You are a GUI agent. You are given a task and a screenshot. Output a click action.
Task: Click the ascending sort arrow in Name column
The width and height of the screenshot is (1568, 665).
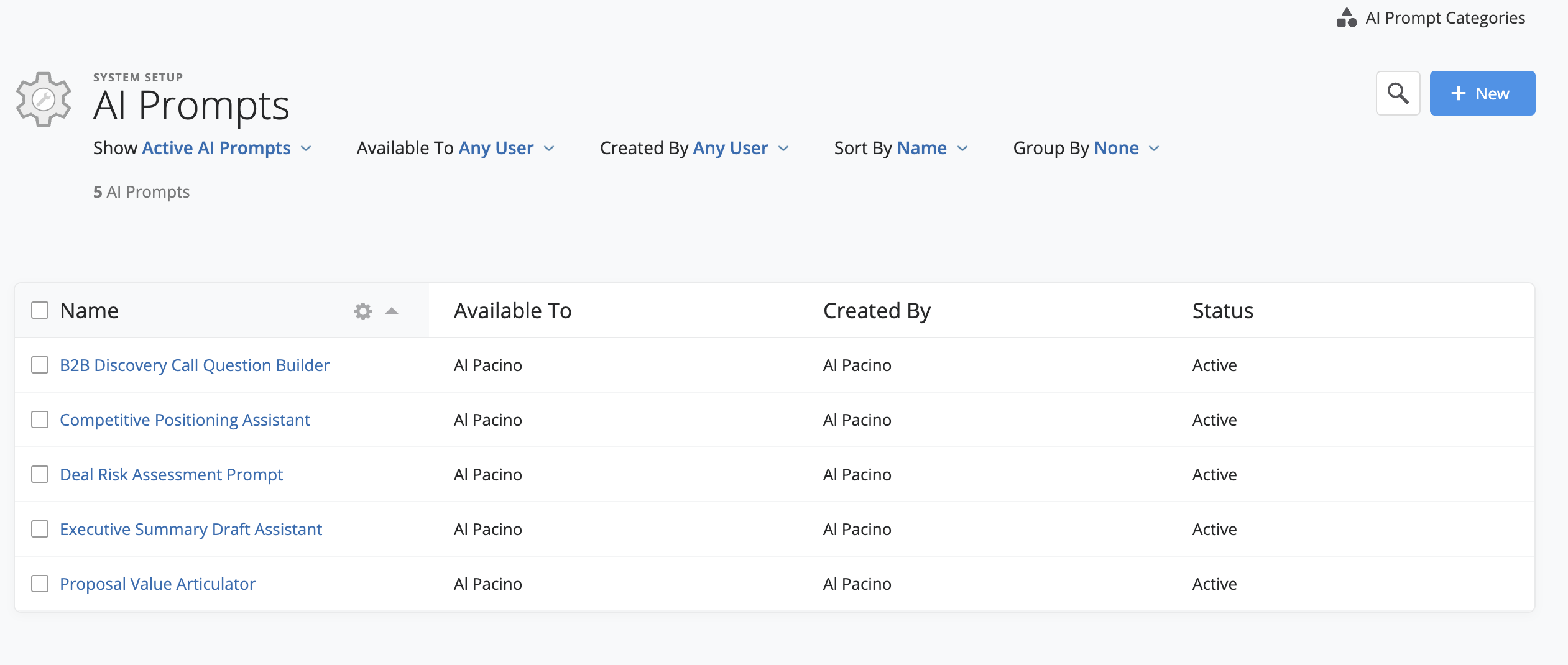pos(392,311)
